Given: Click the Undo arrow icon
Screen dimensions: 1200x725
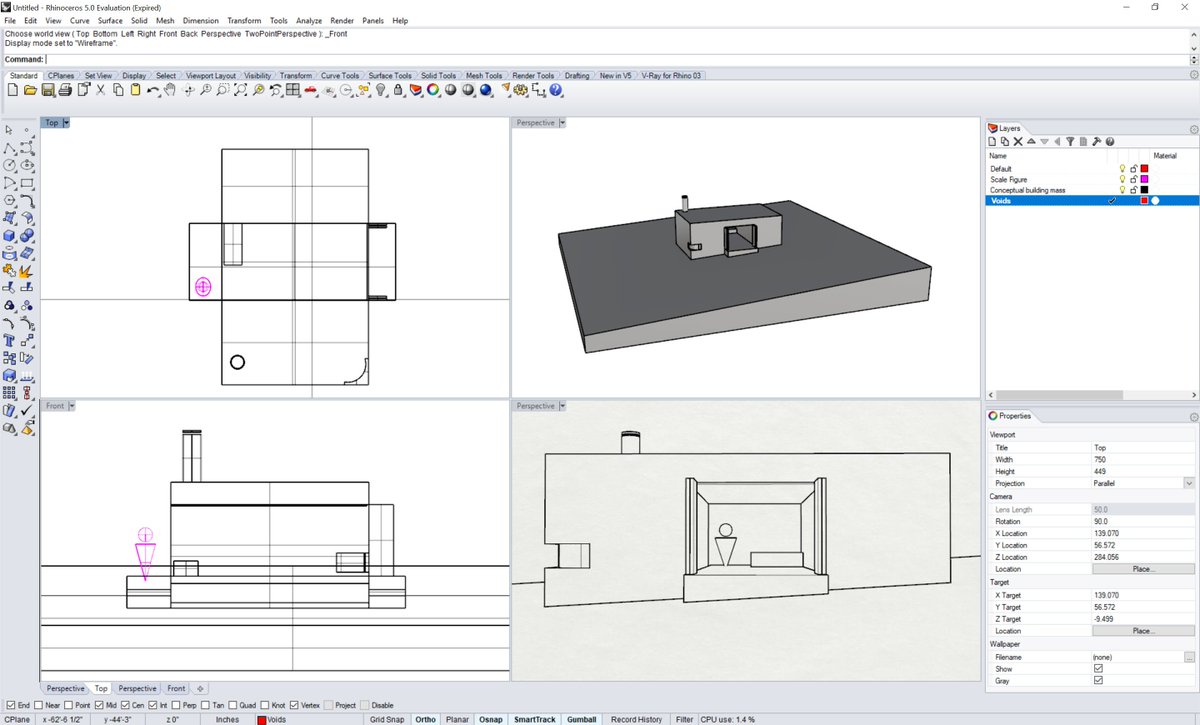Looking at the screenshot, I should tap(153, 90).
